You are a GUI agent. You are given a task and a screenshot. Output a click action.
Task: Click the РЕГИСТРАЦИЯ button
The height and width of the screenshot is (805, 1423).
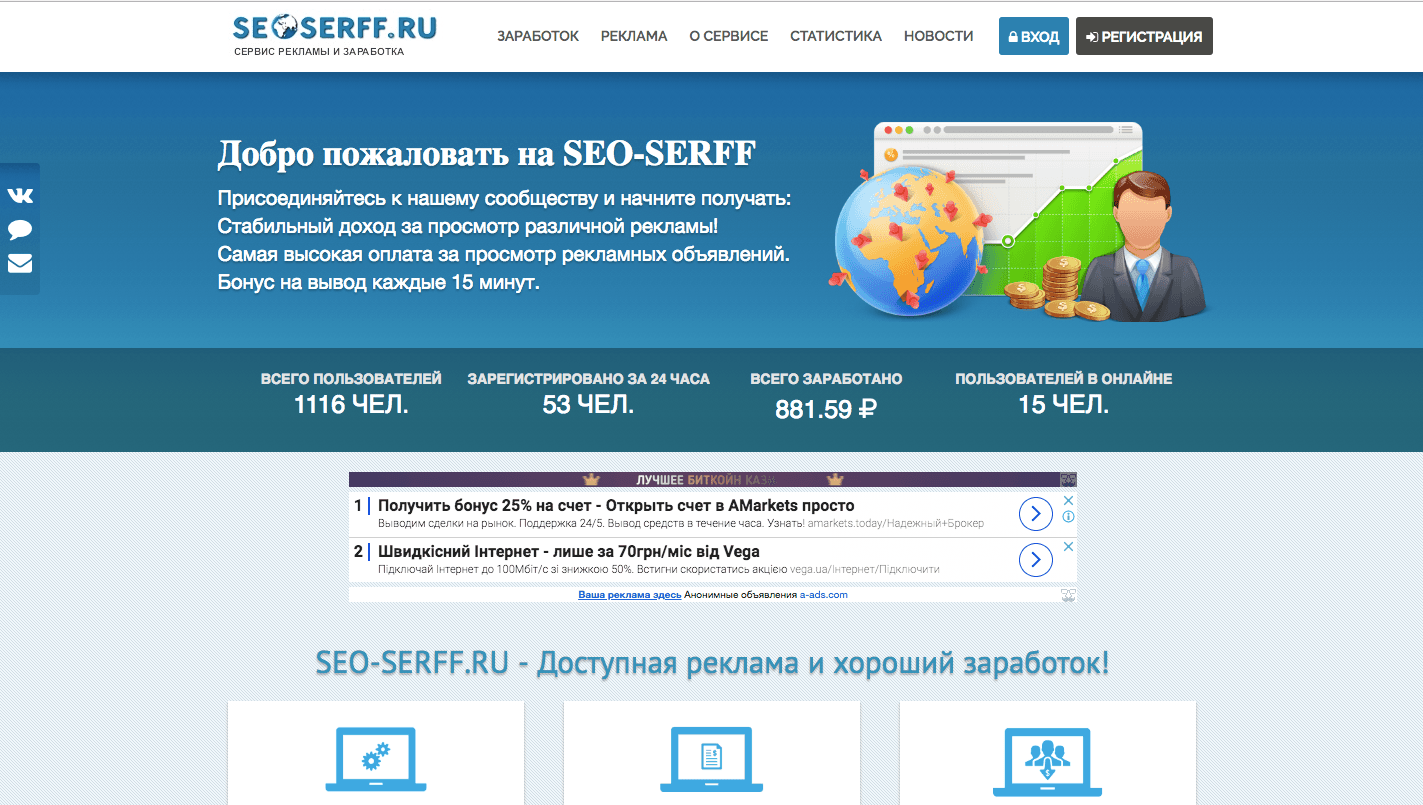click(x=1144, y=35)
